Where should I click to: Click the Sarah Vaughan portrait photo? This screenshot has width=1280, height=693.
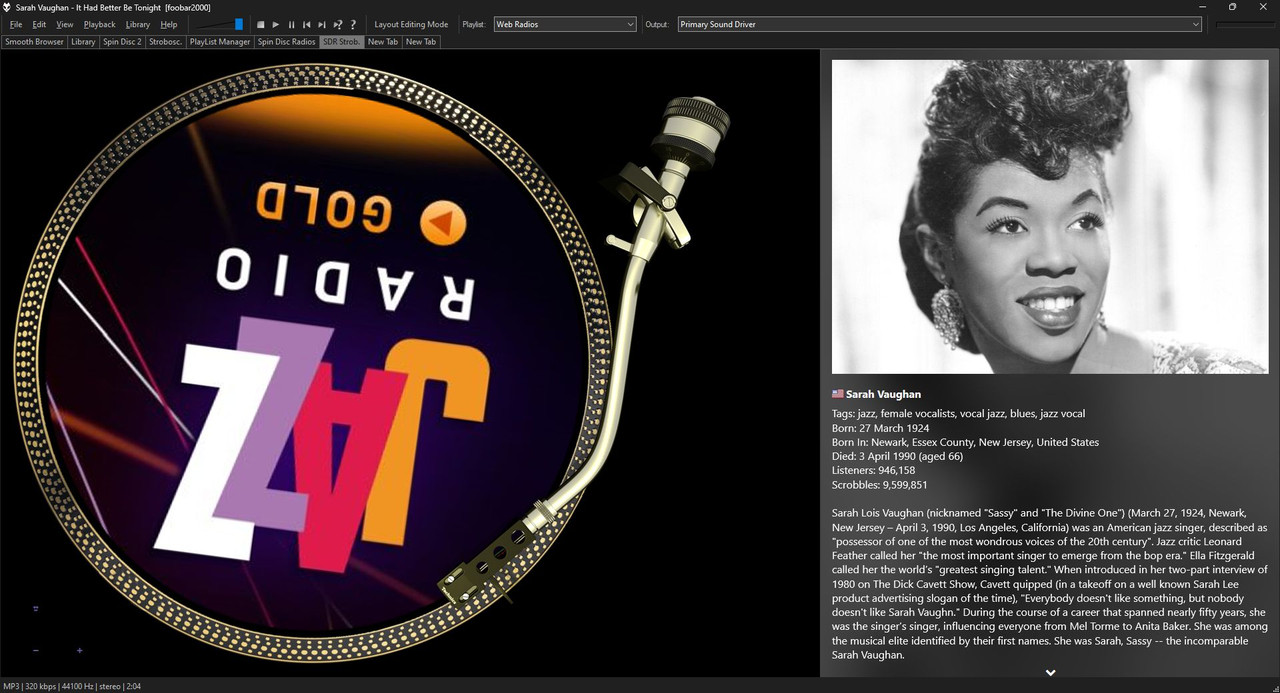[1050, 217]
